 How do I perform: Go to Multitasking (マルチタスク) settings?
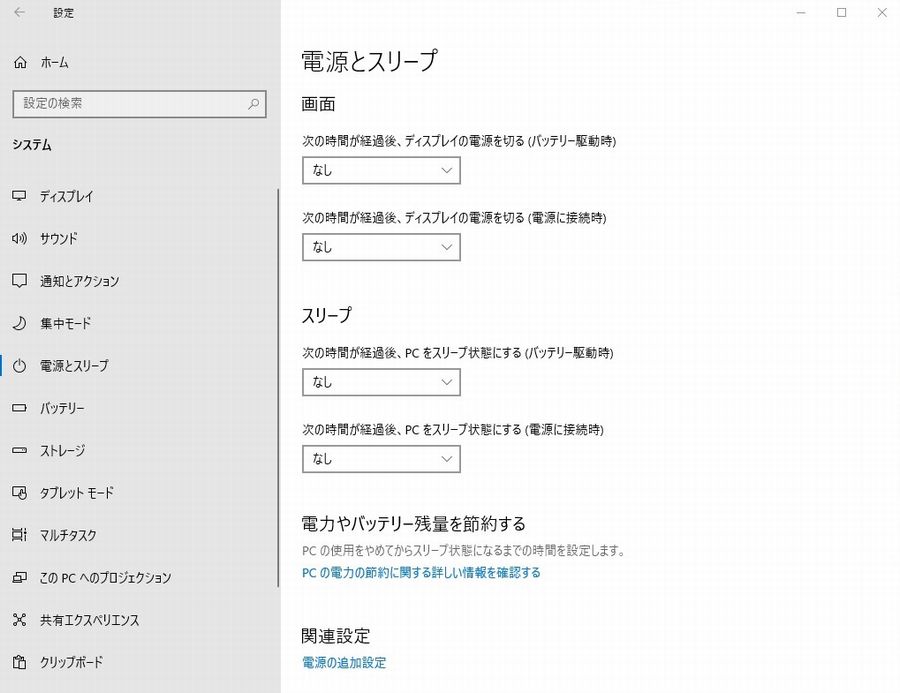point(68,535)
